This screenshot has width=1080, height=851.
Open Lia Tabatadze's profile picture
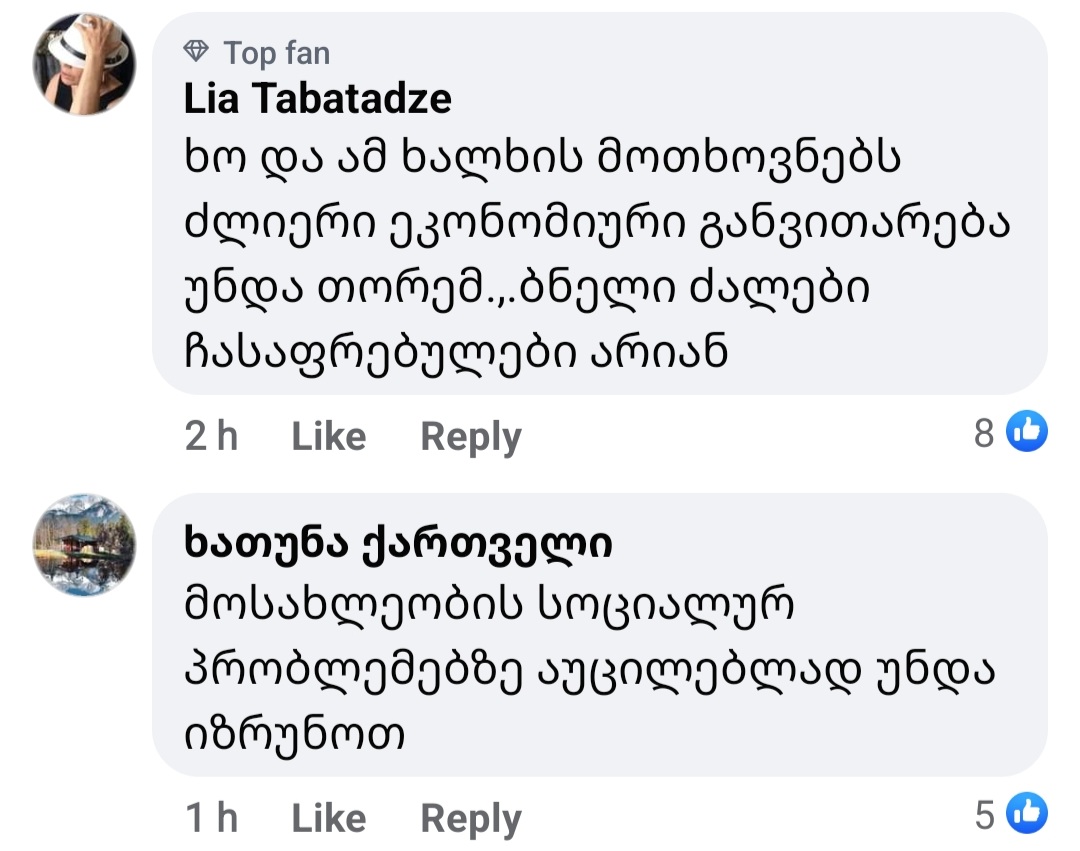[85, 66]
